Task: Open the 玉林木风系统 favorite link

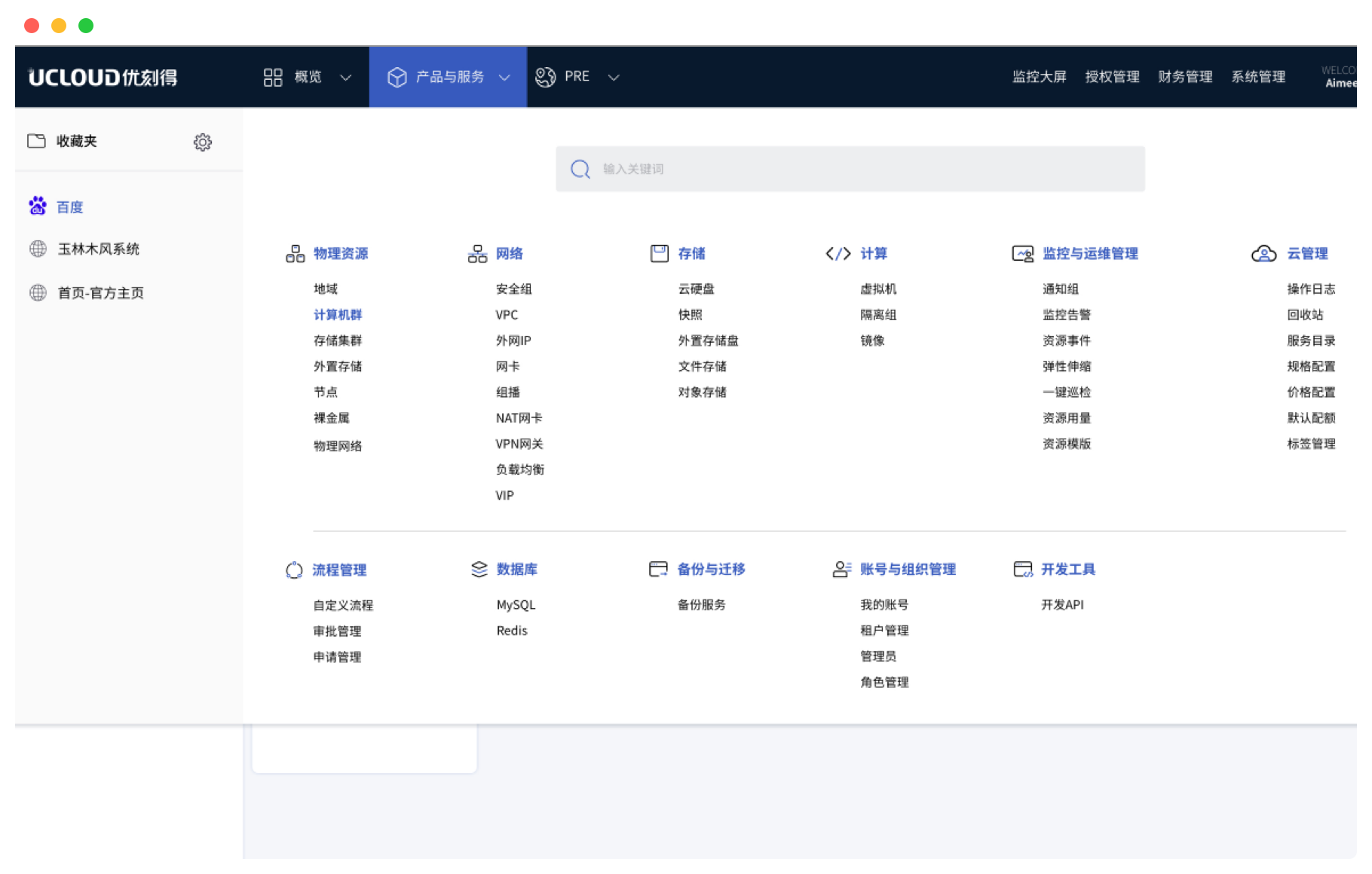Action: [x=99, y=249]
